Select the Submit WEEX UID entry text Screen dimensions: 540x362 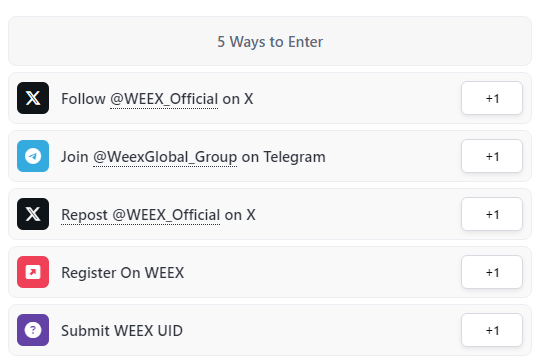point(122,331)
